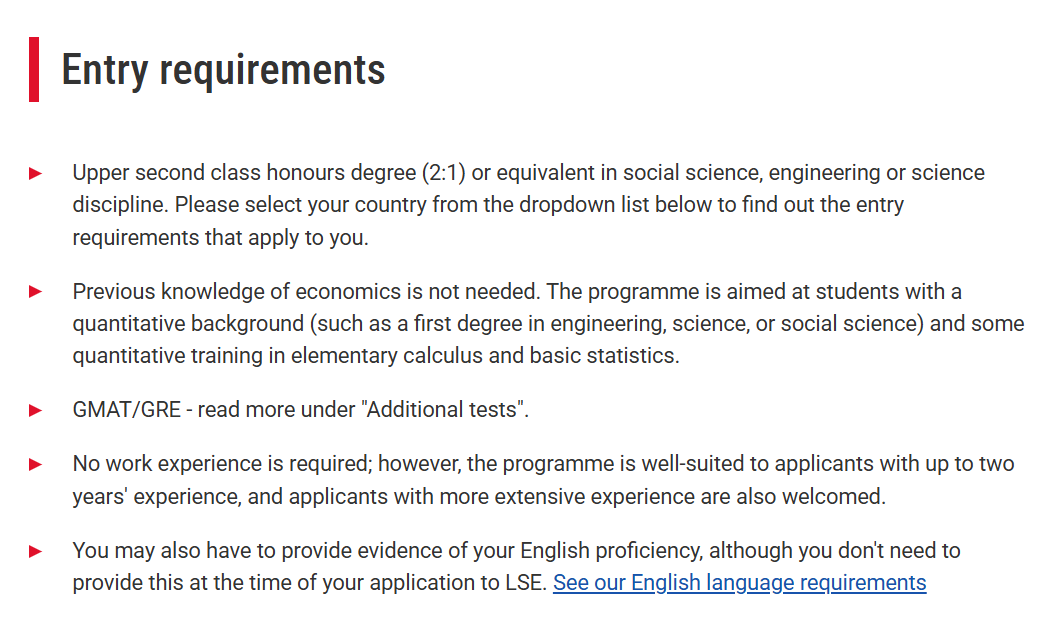This screenshot has height=625, width=1053.
Task: Click the Entry requirements heading
Action: pos(224,70)
